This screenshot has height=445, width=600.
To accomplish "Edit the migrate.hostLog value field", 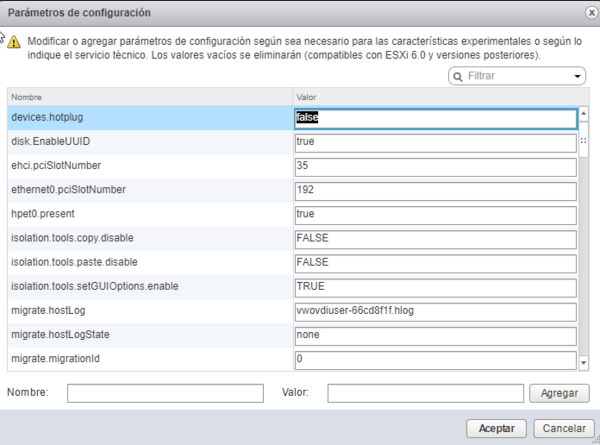I will [434, 310].
